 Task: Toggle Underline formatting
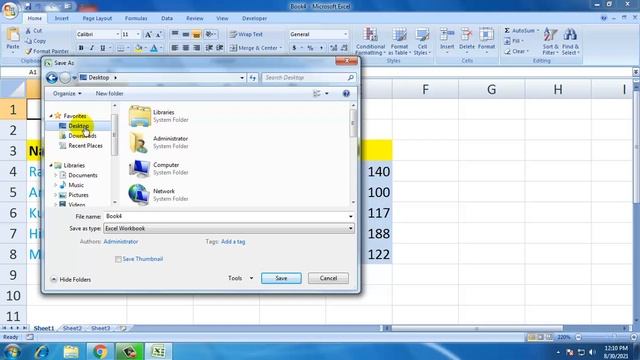pyautogui.click(x=102, y=48)
